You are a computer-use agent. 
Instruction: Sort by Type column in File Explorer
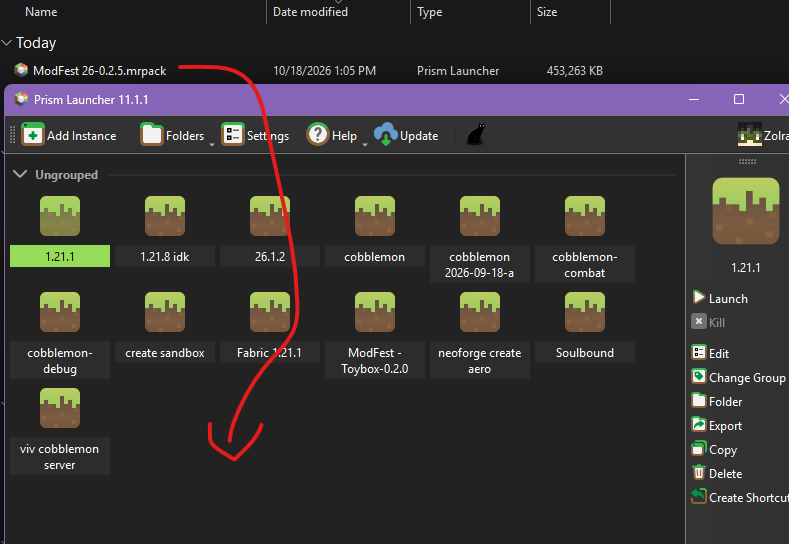pos(430,12)
